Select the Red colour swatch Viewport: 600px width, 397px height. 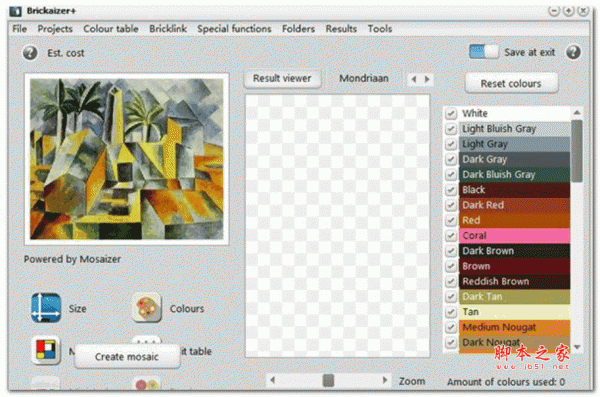click(x=515, y=221)
